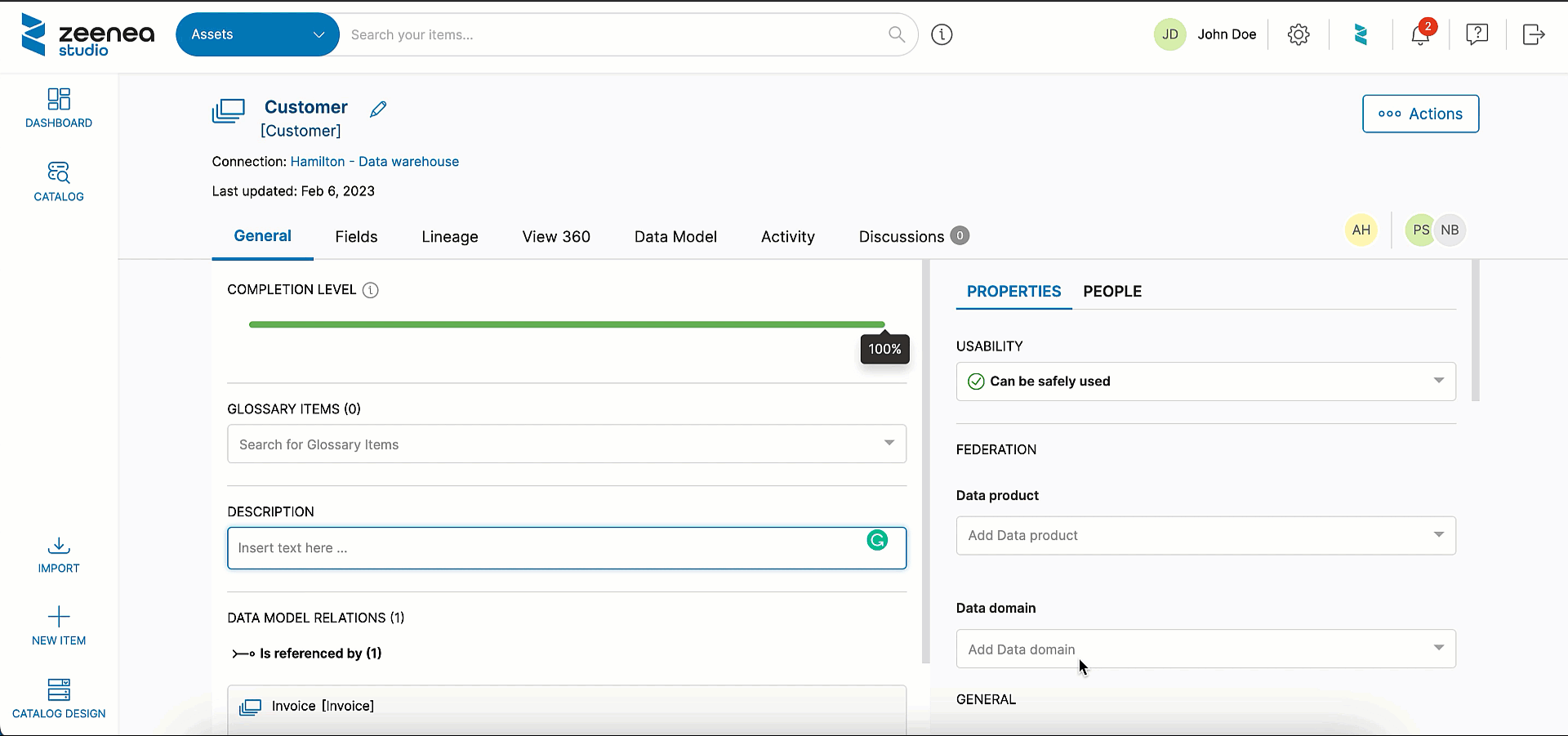
Task: Select the Catalog icon in the sidebar
Action: point(58,181)
